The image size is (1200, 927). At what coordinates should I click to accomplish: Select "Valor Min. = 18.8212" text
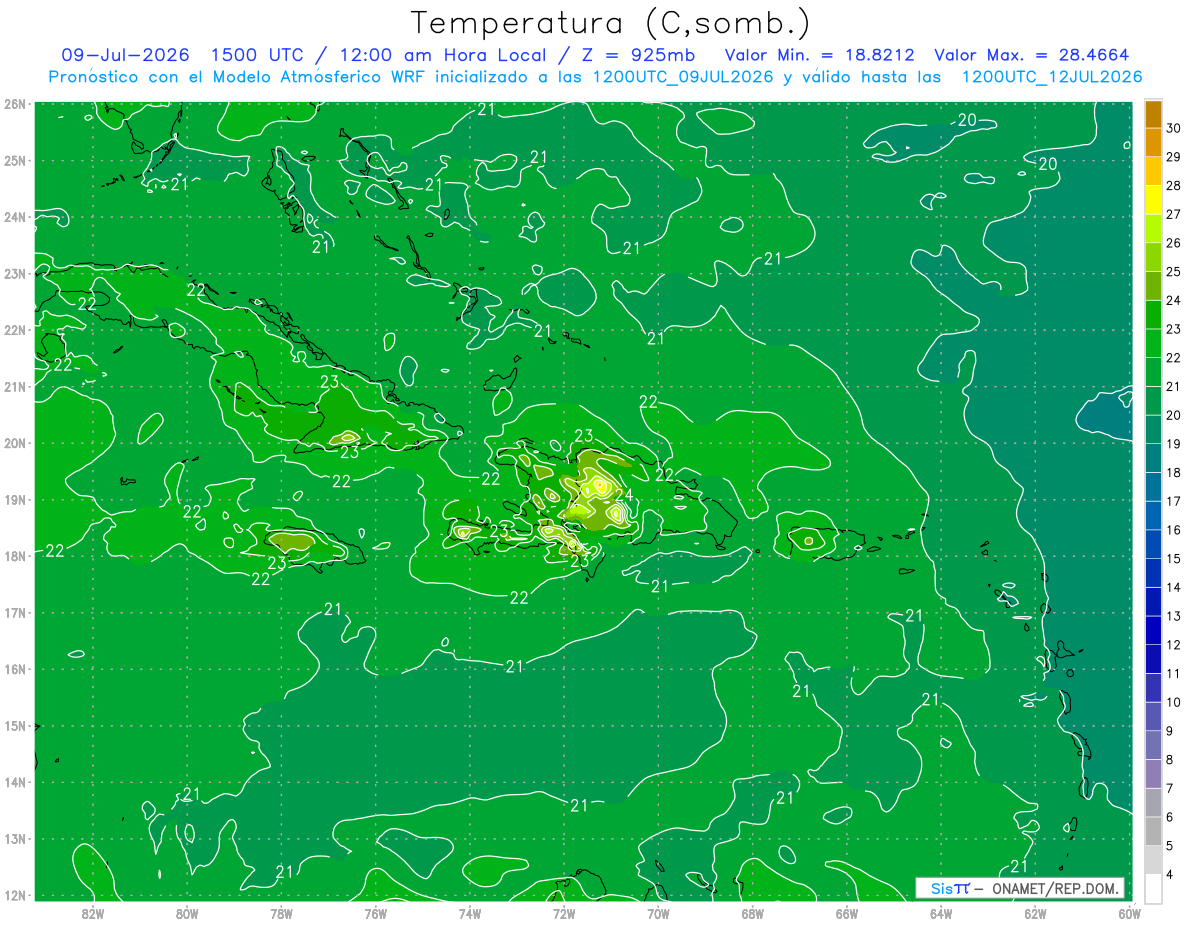[x=820, y=55]
